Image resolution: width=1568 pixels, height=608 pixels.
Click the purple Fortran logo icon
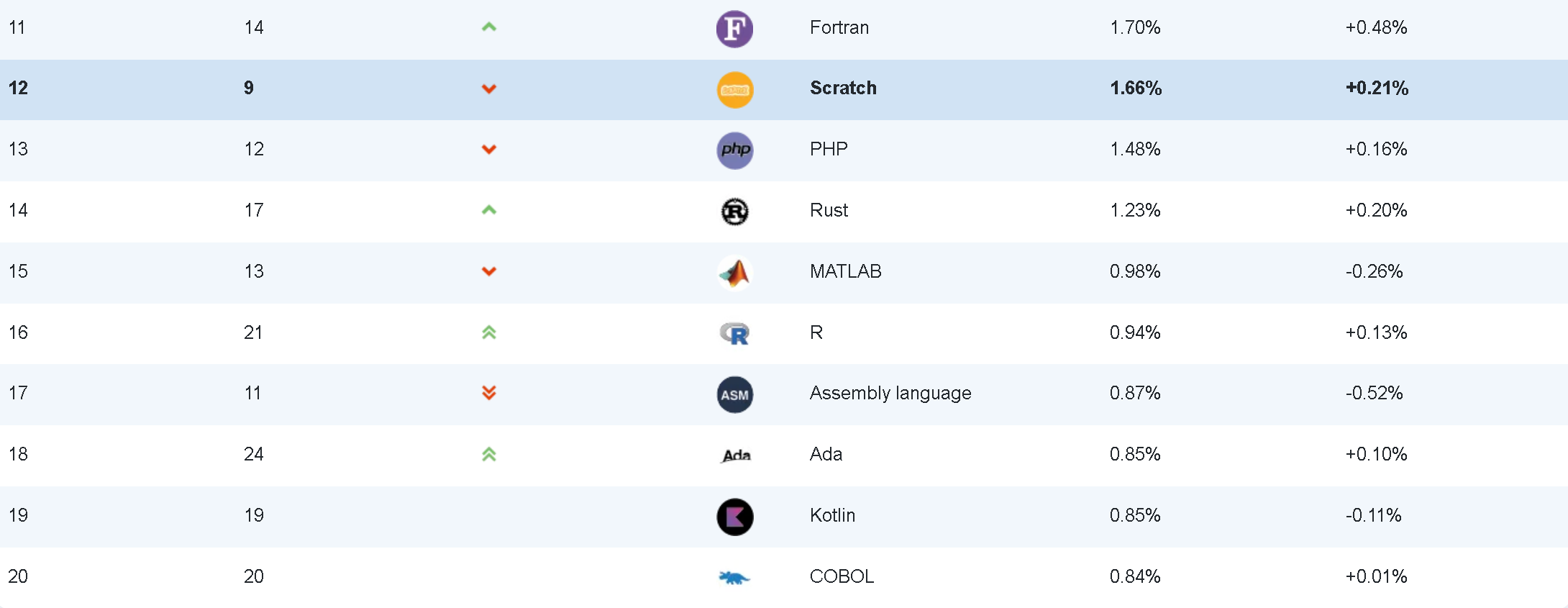pos(734,29)
